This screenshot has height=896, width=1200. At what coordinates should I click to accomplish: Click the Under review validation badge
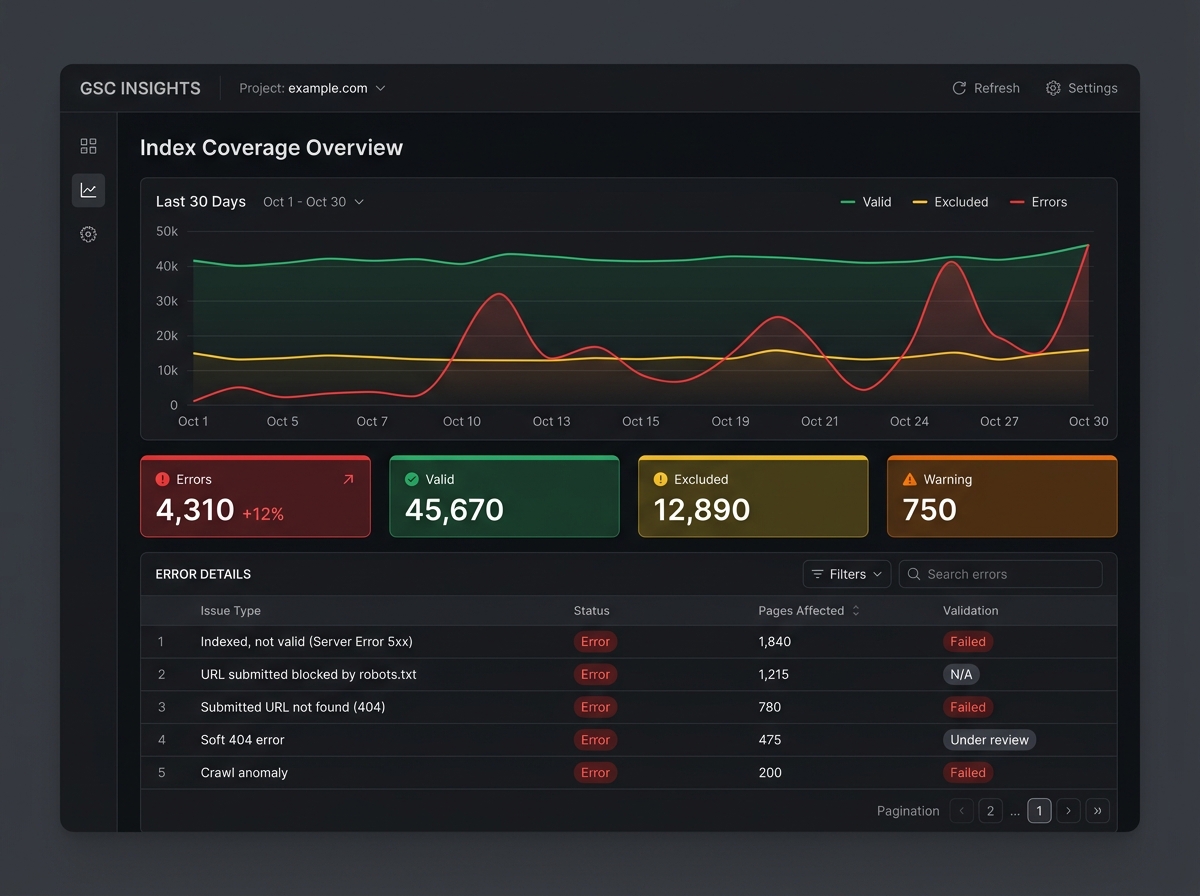pos(989,740)
